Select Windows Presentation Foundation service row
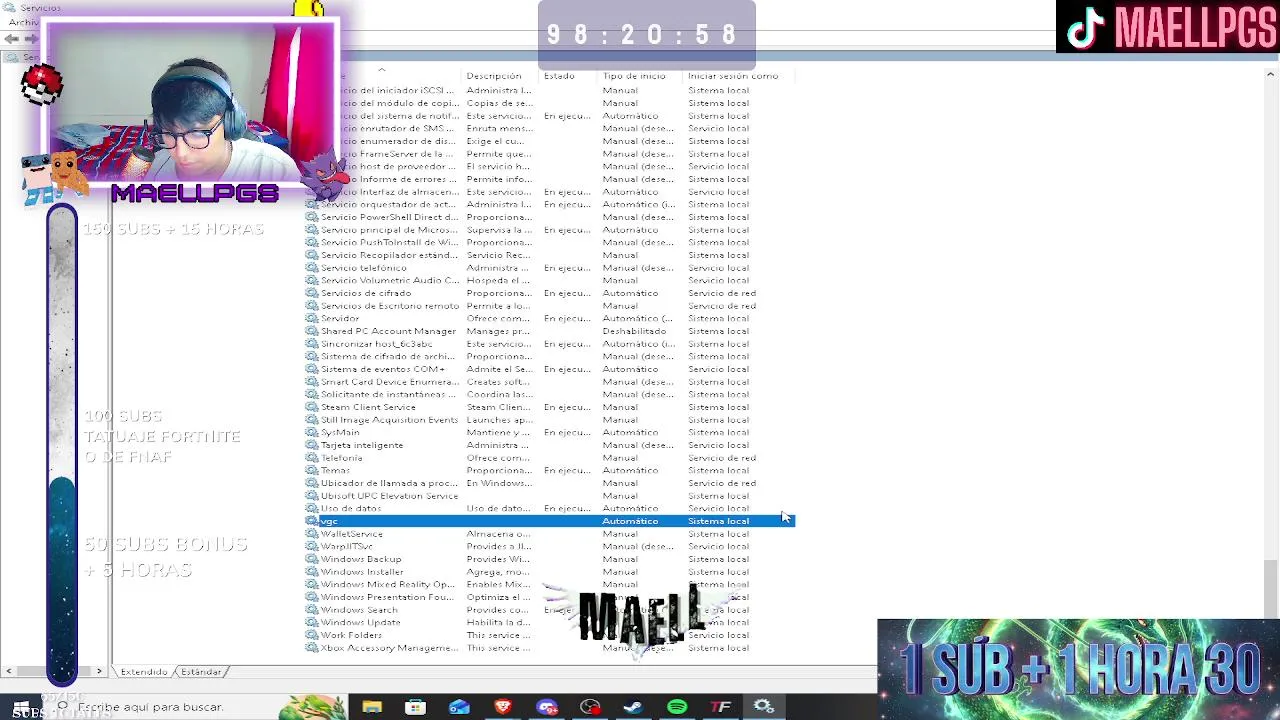This screenshot has height=720, width=1280. tap(550, 597)
